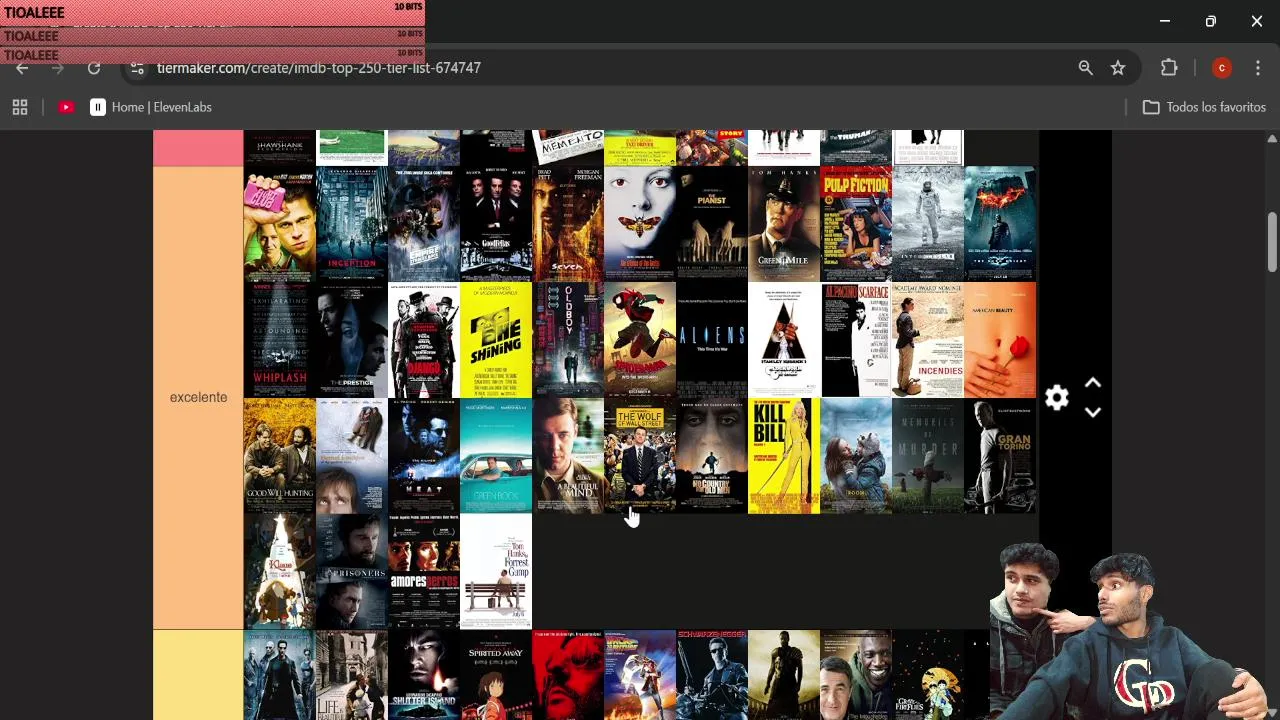View site information icon in address bar
Screen dimensions: 1280x720
click(x=138, y=68)
